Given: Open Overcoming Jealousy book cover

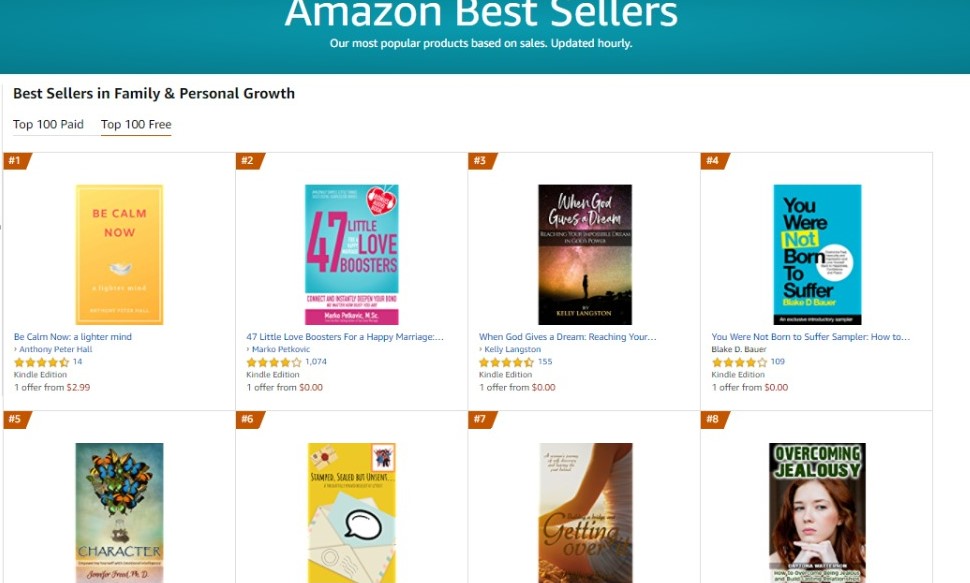Looking at the screenshot, I should click(816, 512).
